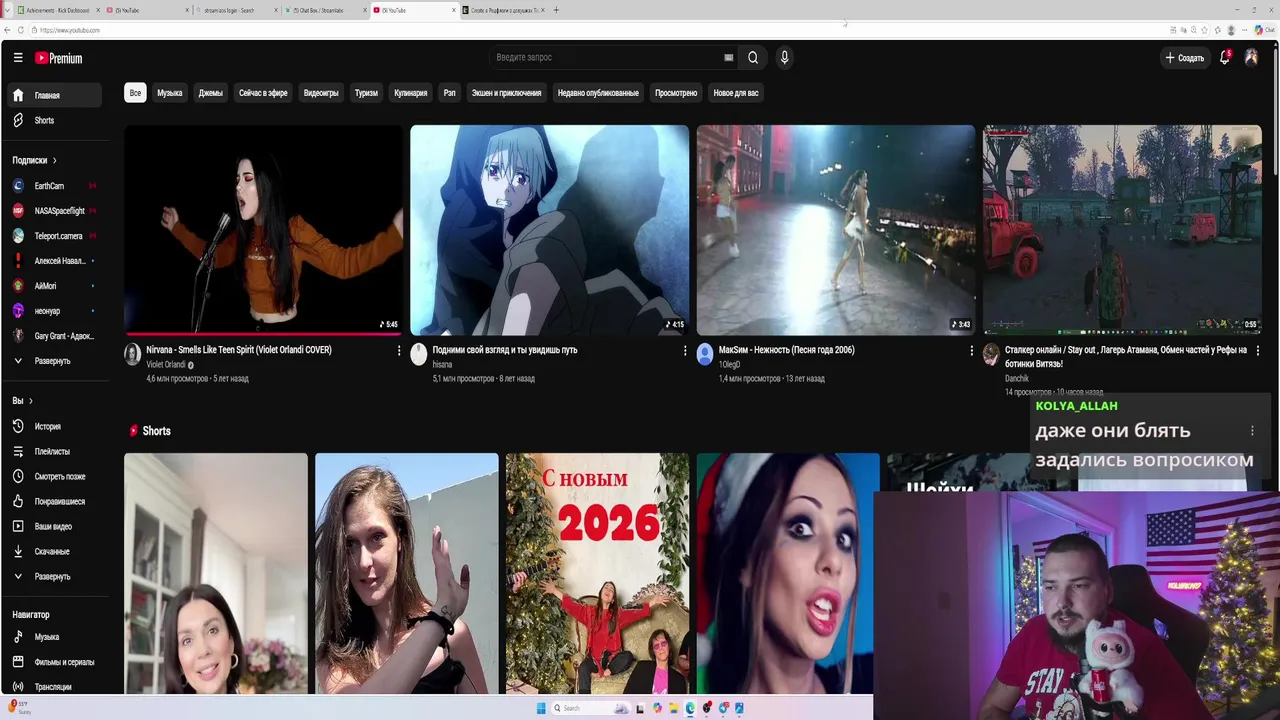
Task: Open Плейлисты in the sidebar
Action: tap(54, 451)
